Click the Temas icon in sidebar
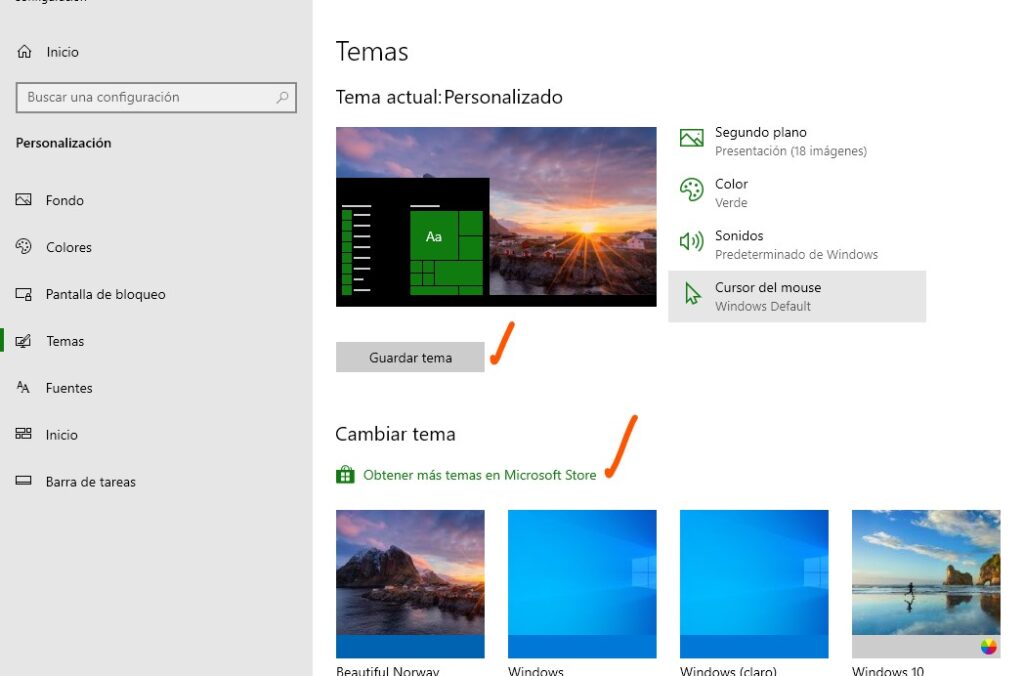 click(24, 341)
